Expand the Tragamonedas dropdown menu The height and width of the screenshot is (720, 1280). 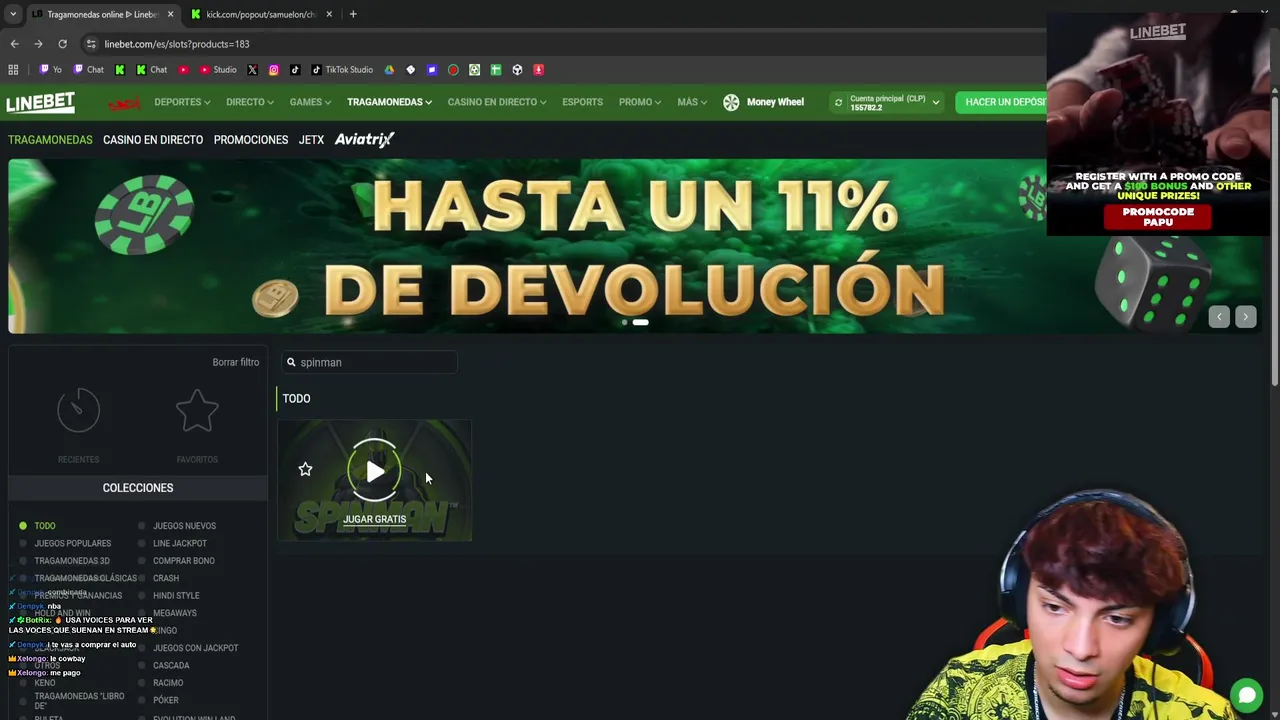click(x=389, y=102)
